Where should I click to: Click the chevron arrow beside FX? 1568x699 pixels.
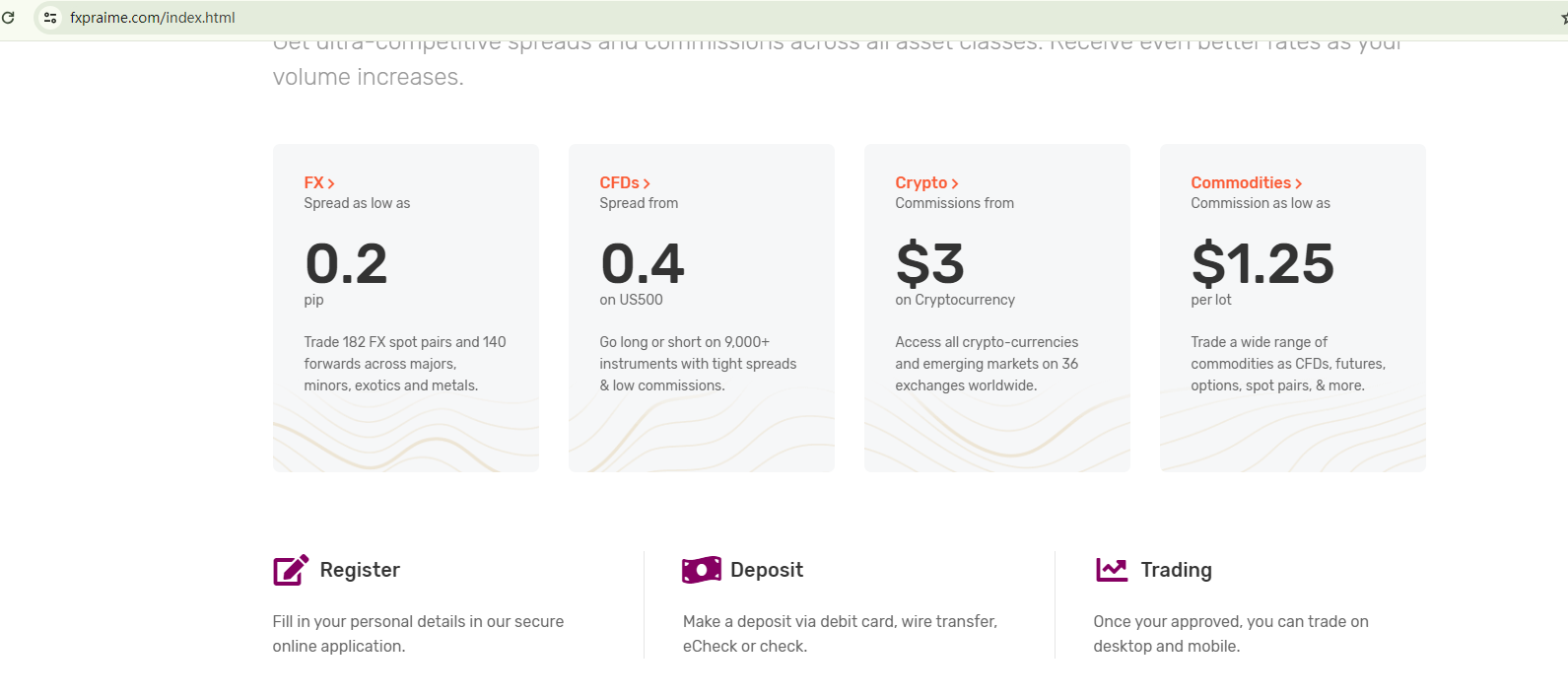[331, 183]
